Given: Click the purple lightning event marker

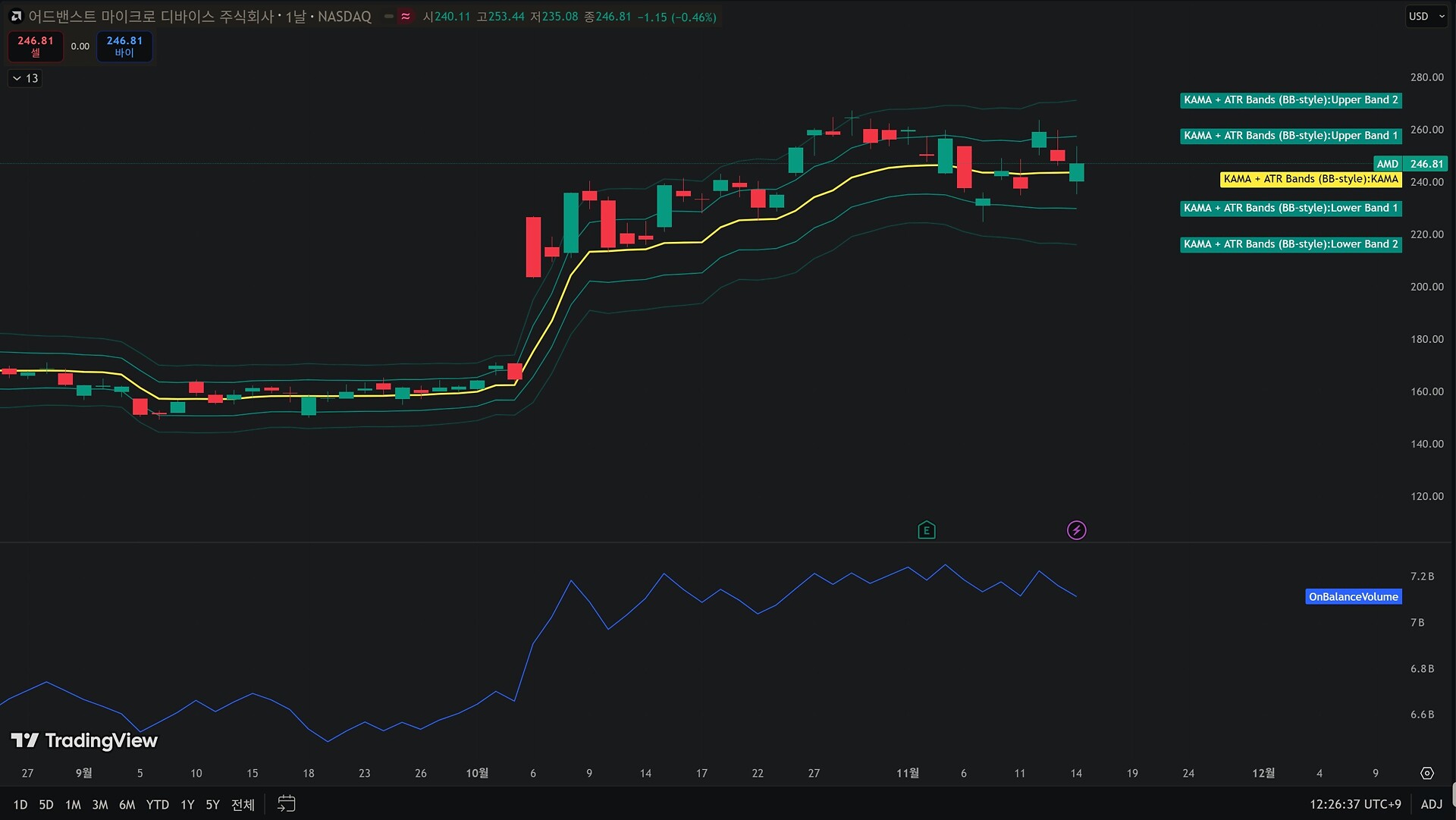Looking at the screenshot, I should click(x=1076, y=530).
